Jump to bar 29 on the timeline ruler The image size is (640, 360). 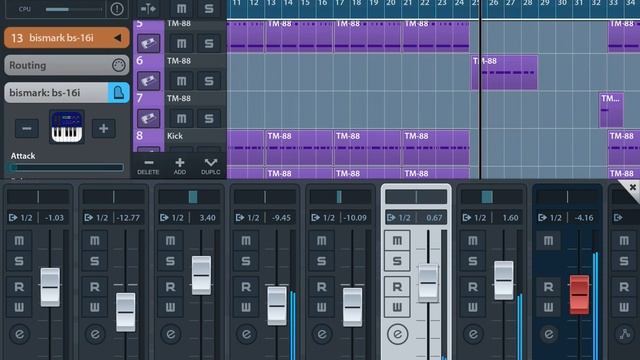pos(545,3)
